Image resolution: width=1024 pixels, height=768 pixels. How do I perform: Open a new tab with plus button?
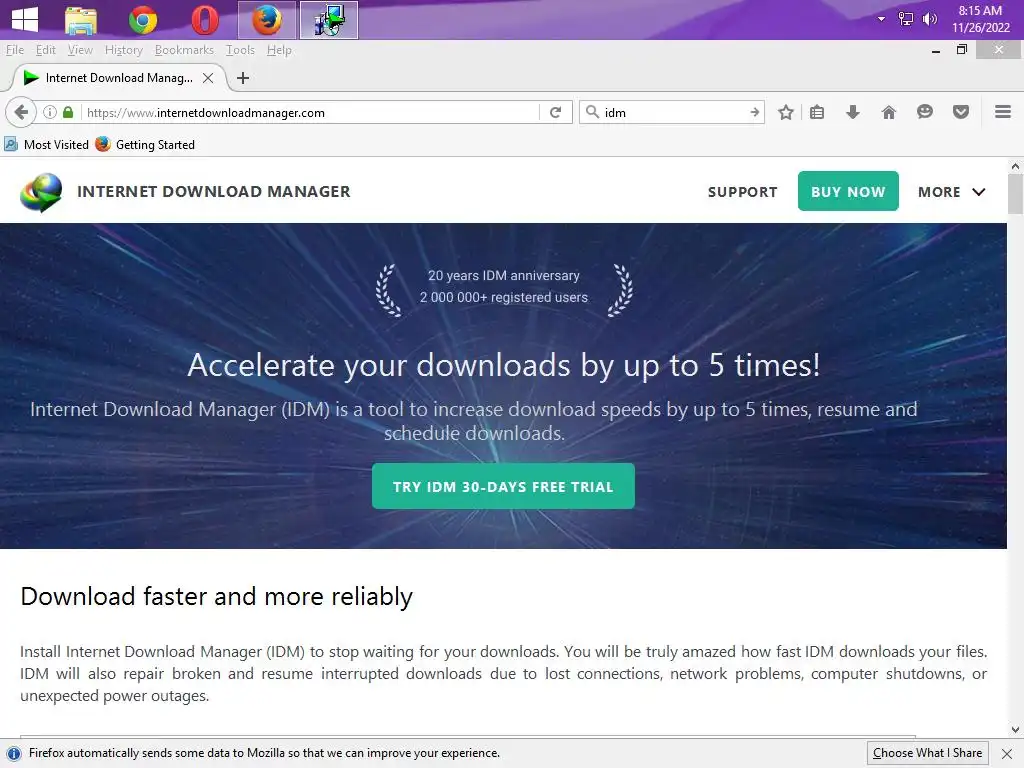(243, 78)
